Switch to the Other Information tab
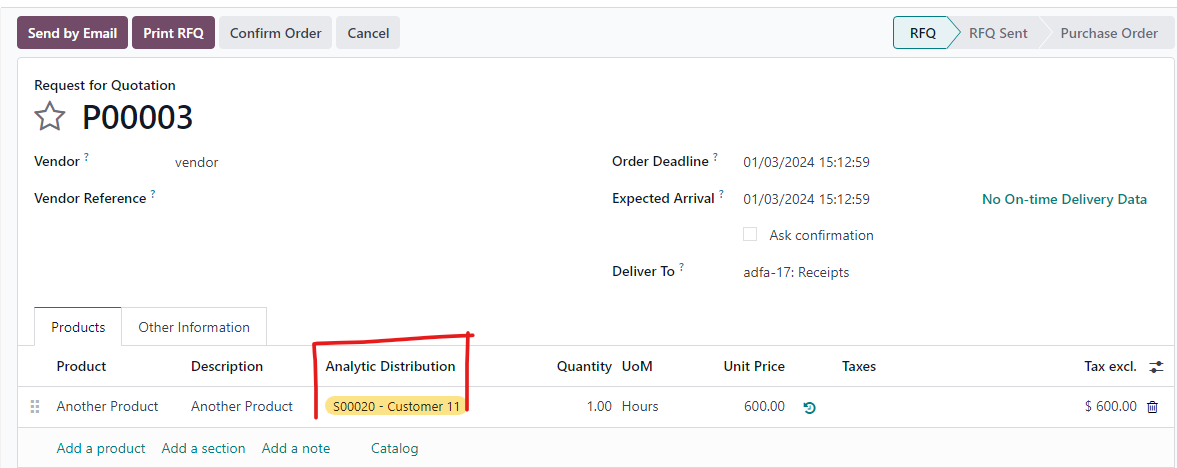1177x468 pixels. (x=194, y=327)
